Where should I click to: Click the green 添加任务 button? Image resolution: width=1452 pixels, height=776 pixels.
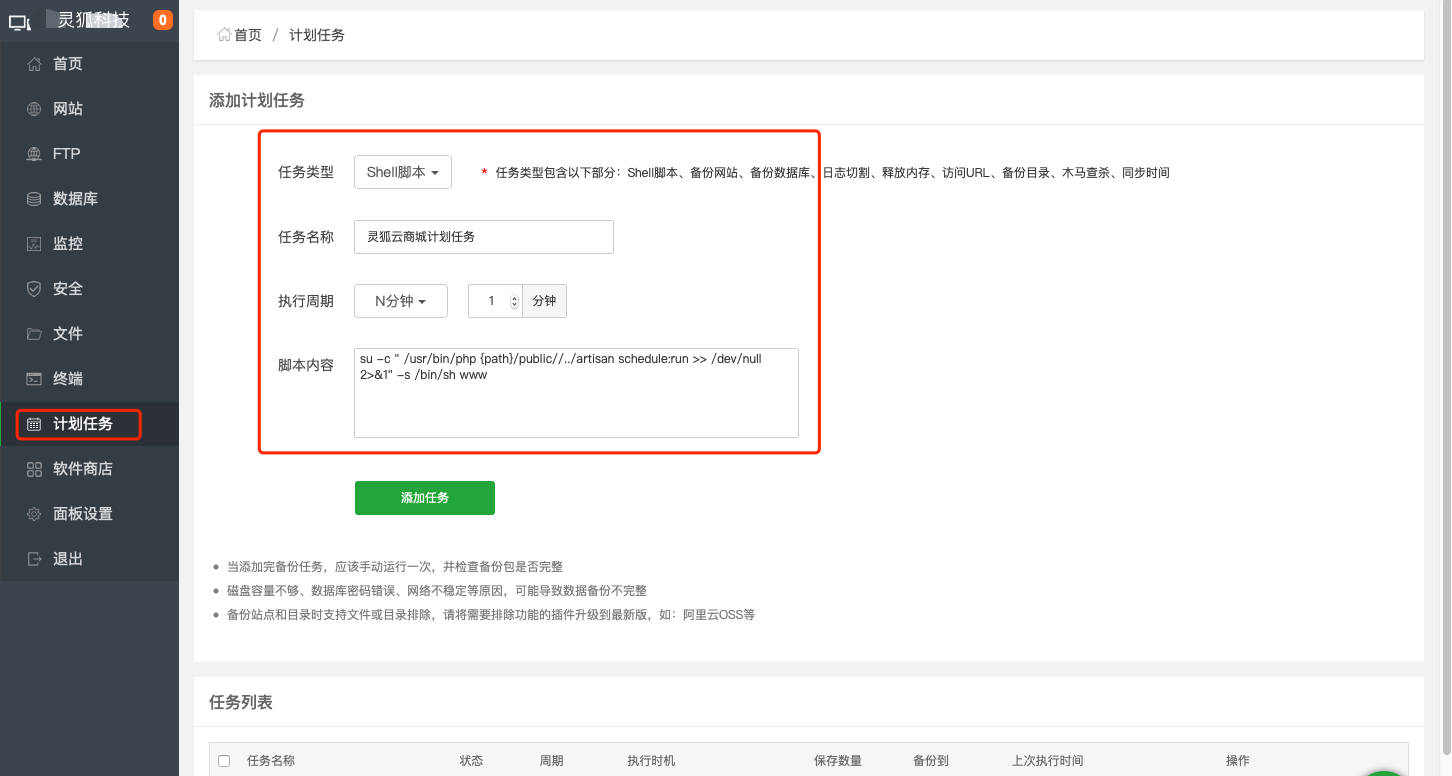click(425, 498)
